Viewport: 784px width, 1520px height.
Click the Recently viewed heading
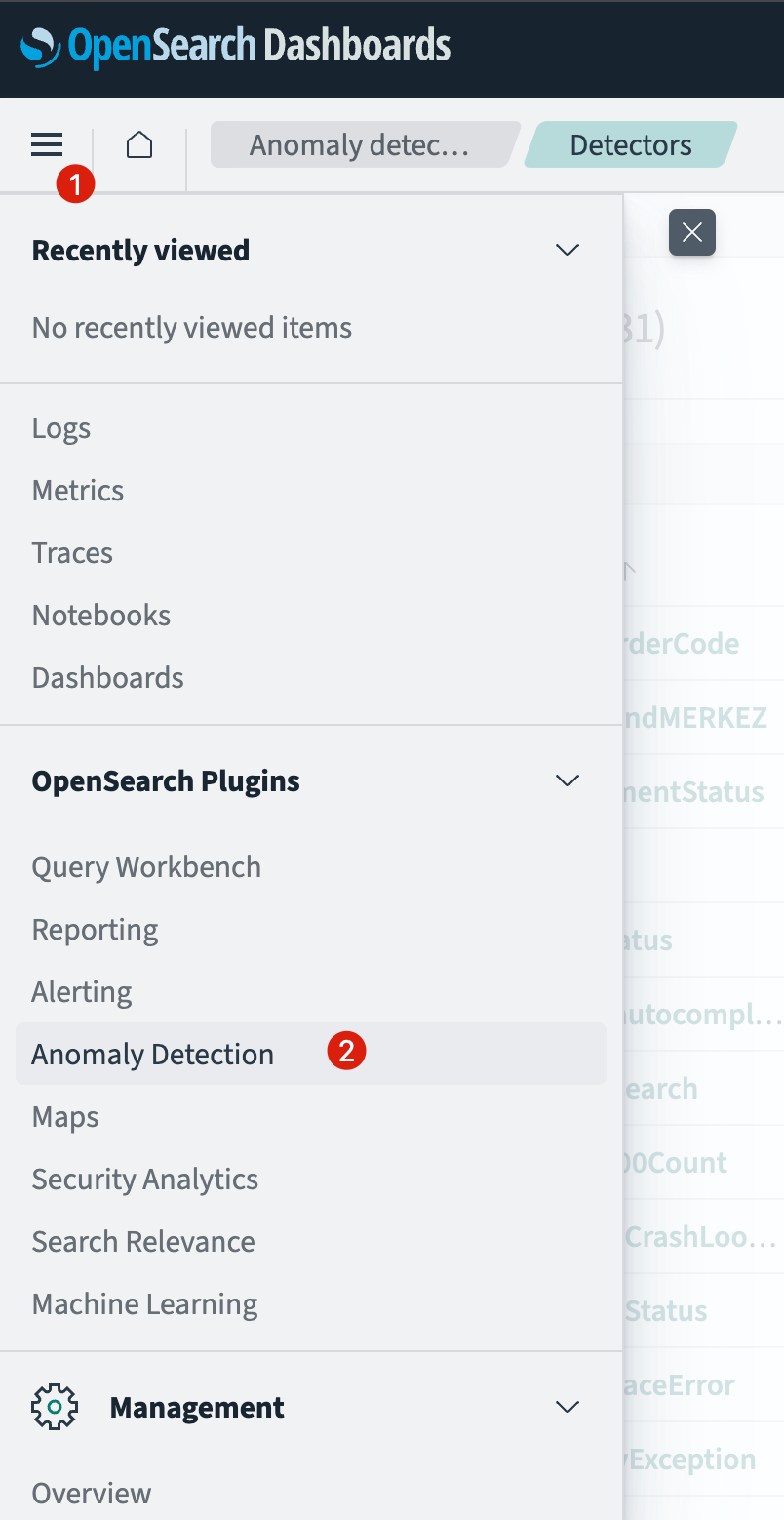pyautogui.click(x=140, y=250)
